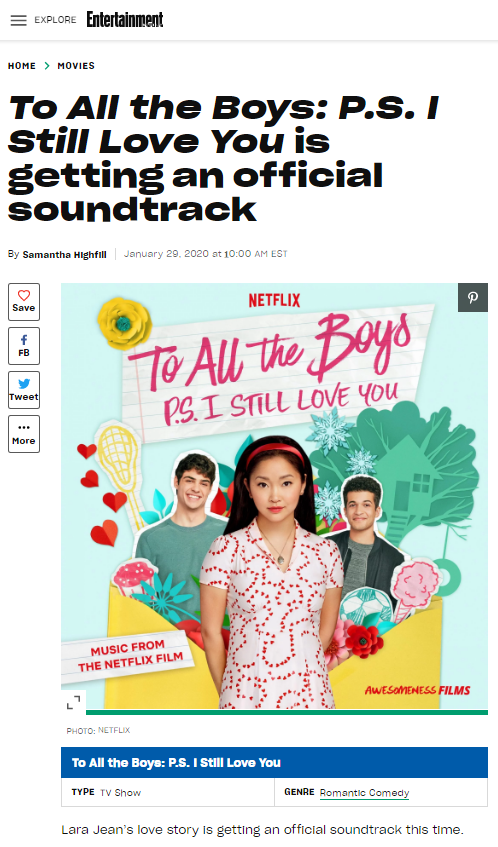Tweet this article
The image size is (498, 847).
tap(24, 389)
